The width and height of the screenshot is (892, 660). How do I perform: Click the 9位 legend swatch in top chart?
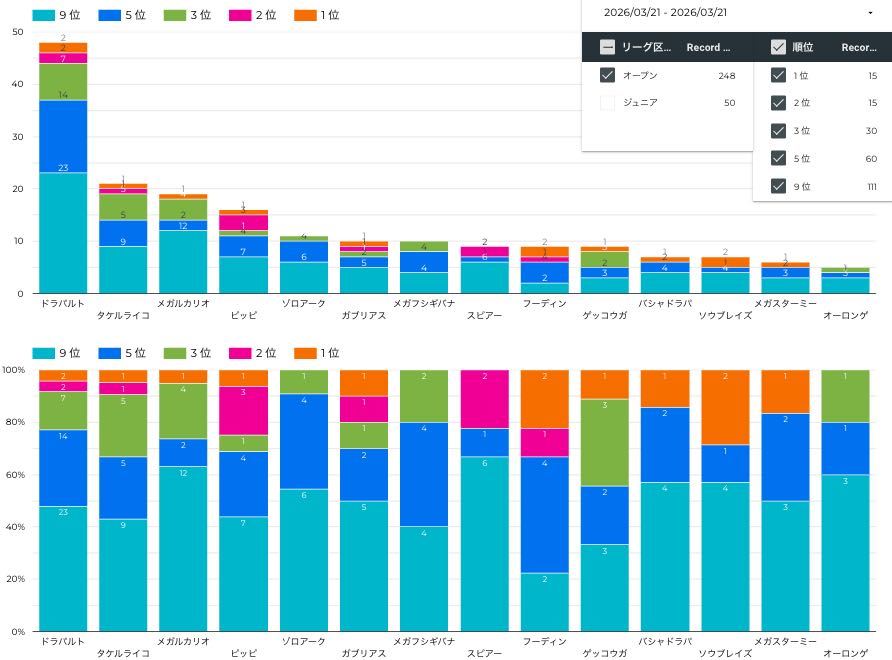[x=42, y=15]
